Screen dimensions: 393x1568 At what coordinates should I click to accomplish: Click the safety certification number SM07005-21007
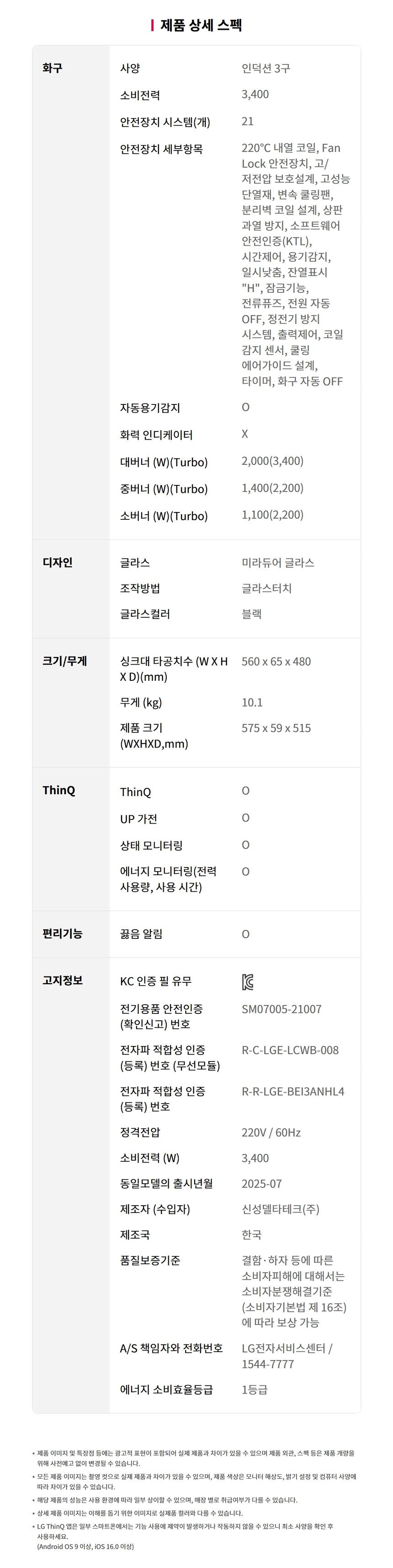click(x=281, y=1009)
